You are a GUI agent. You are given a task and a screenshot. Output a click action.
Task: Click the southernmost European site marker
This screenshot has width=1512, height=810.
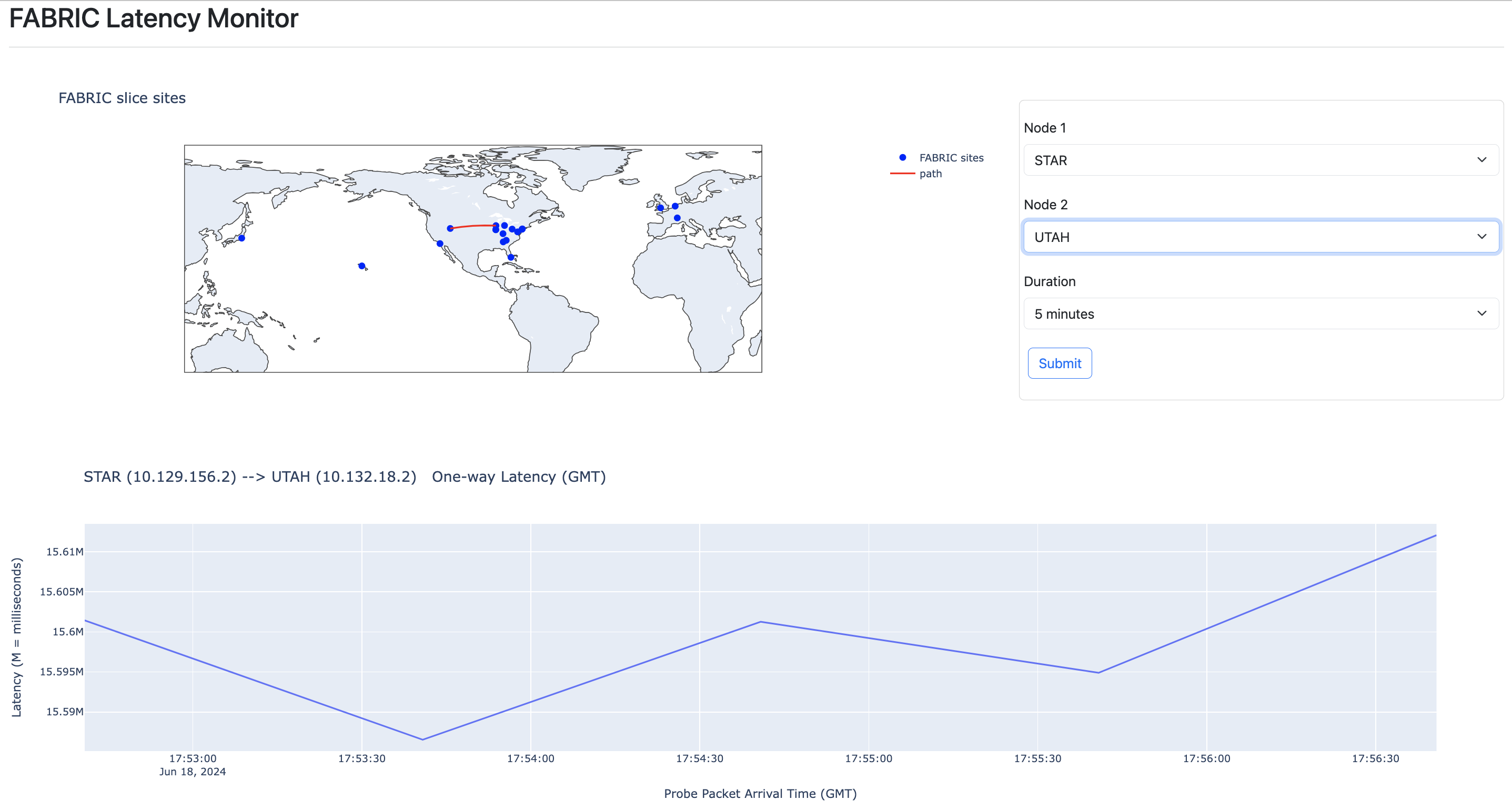[x=677, y=218]
